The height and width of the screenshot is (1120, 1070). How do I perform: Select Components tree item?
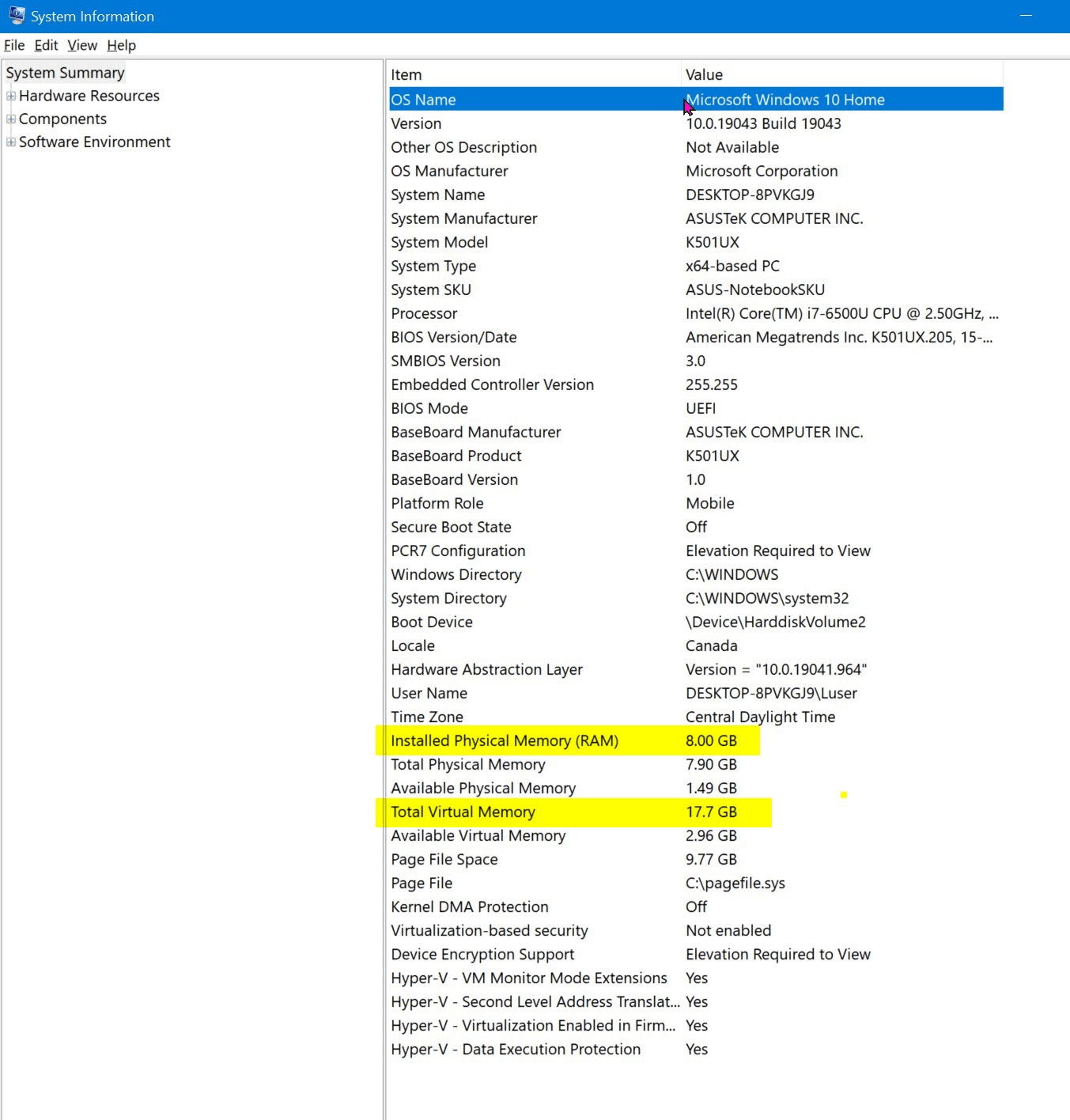[x=62, y=119]
